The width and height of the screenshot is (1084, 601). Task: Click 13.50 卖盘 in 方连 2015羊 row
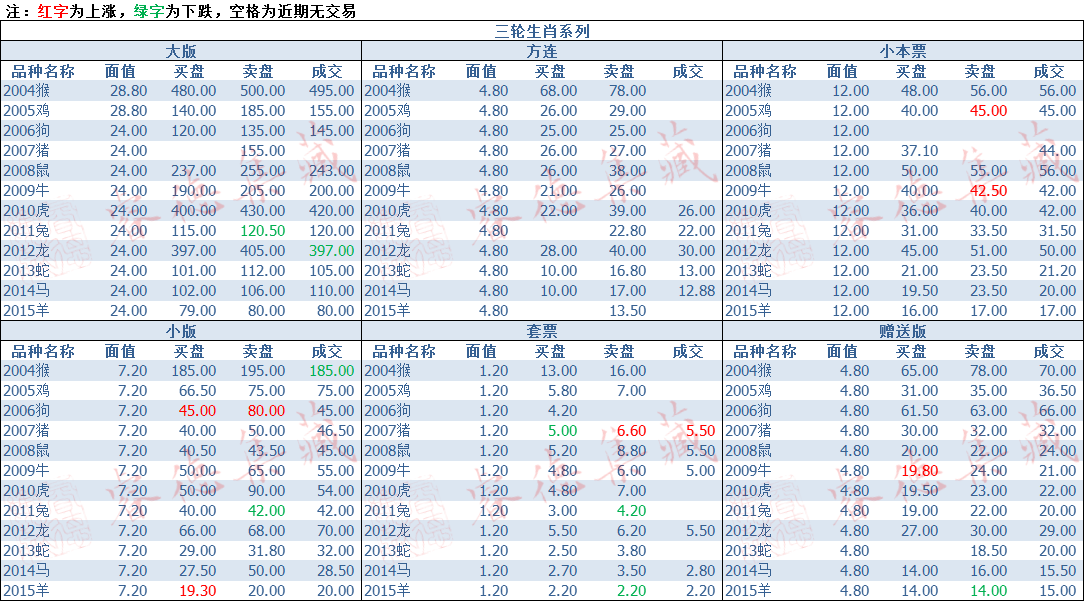(628, 311)
